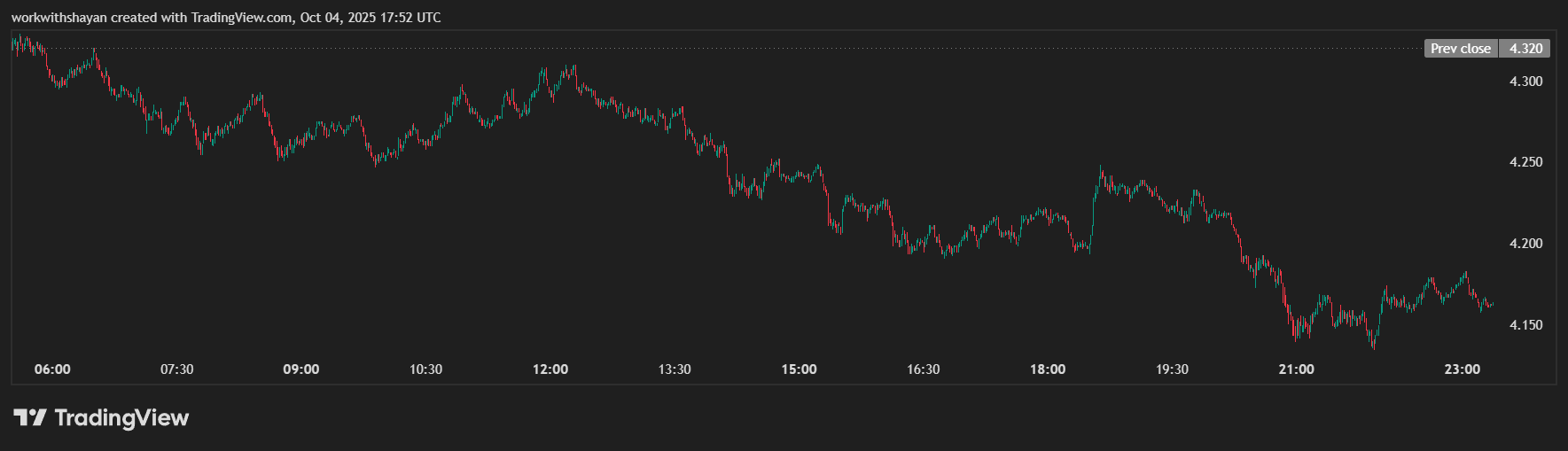The height and width of the screenshot is (451, 1568).
Task: Click the workwithshayan attribution header text
Action: click(x=226, y=18)
